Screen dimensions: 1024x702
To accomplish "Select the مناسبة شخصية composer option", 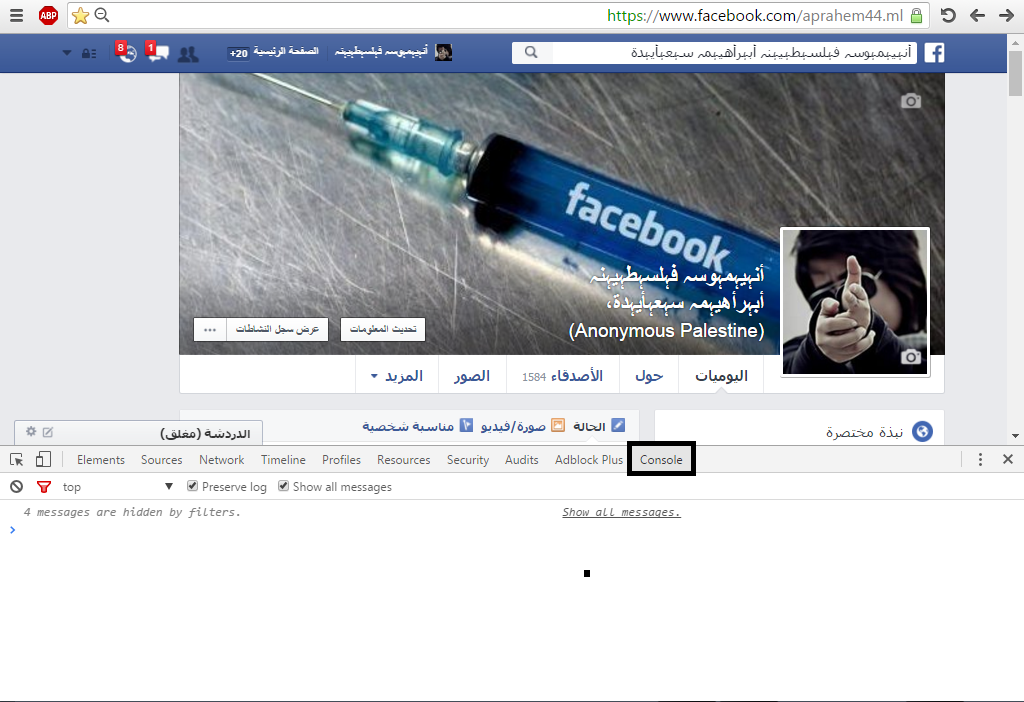I will [x=417, y=426].
